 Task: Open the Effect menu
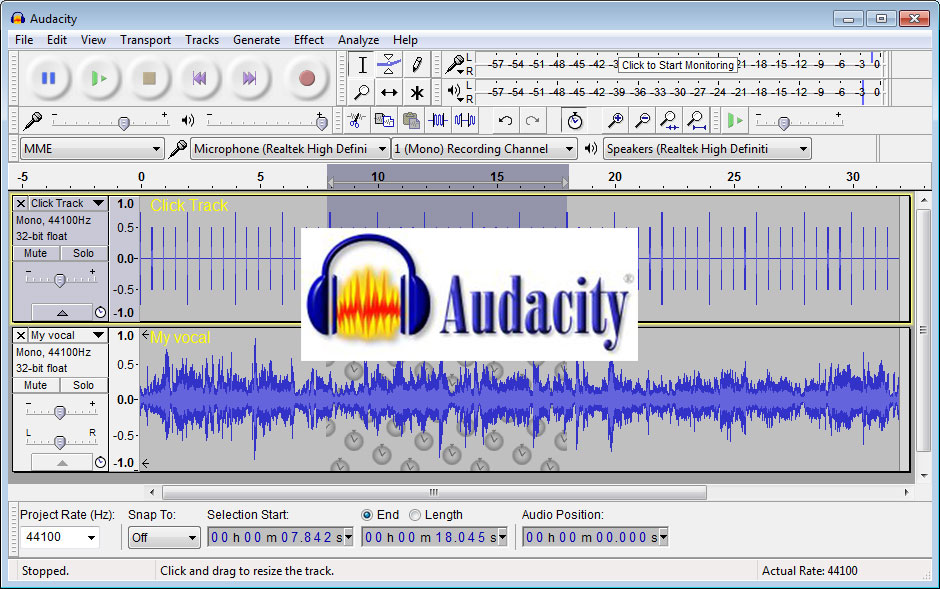[x=309, y=40]
